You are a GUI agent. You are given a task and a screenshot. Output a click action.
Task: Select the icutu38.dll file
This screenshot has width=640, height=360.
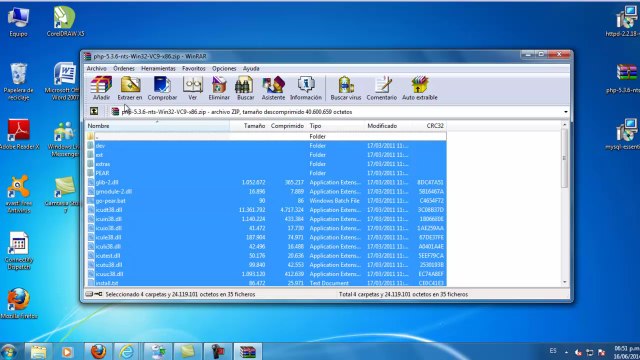pos(266,265)
